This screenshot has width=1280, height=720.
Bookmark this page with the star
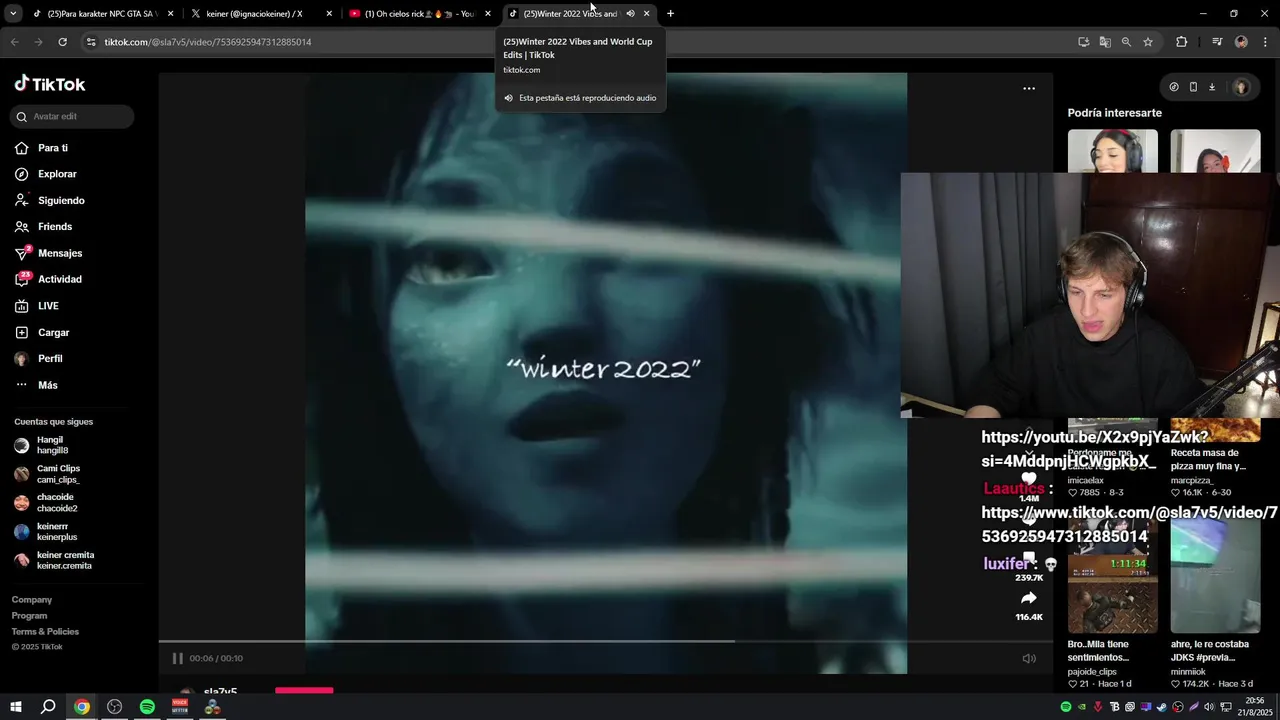tap(1148, 42)
